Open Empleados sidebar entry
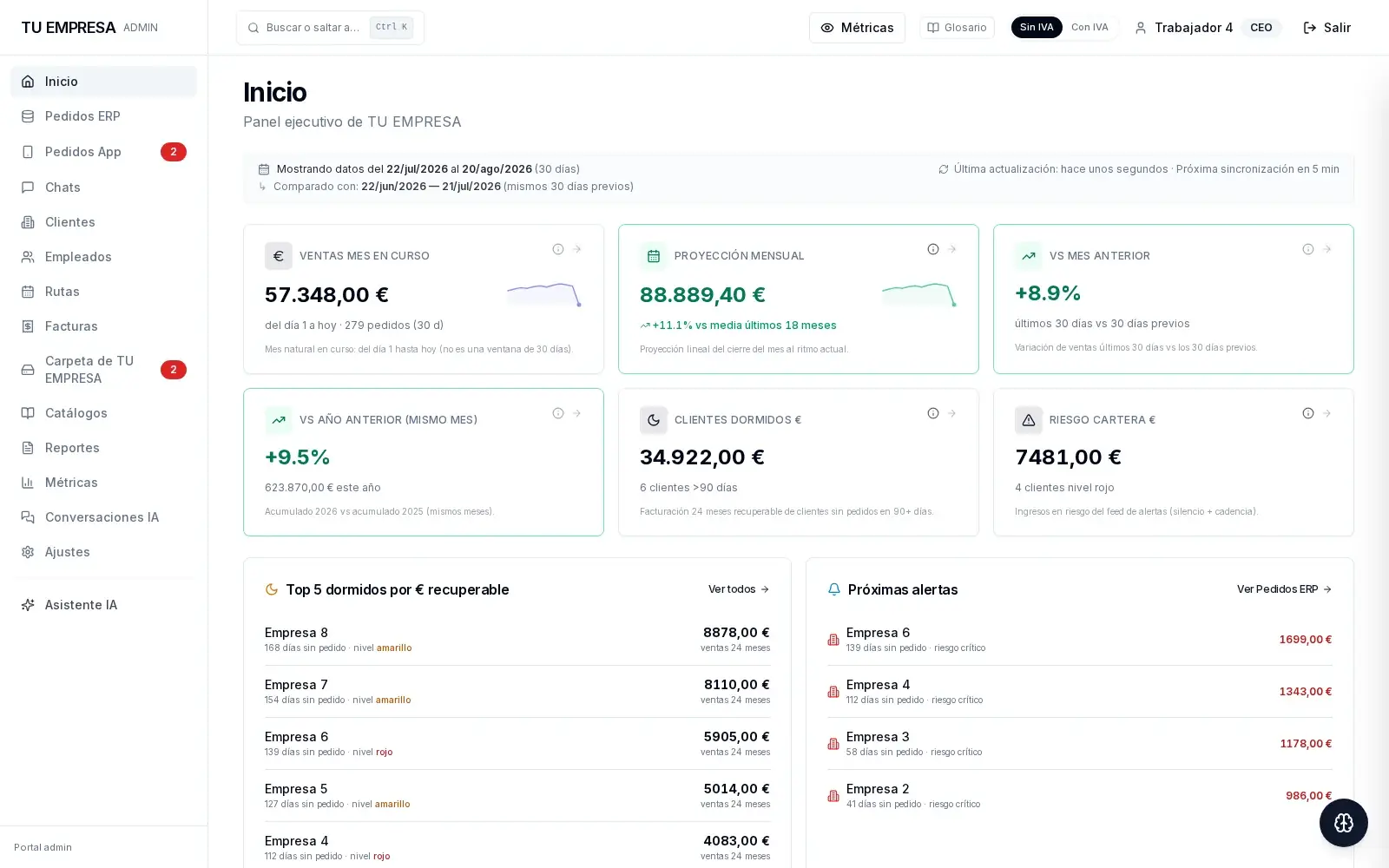This screenshot has width=1389, height=868. pyautogui.click(x=103, y=257)
